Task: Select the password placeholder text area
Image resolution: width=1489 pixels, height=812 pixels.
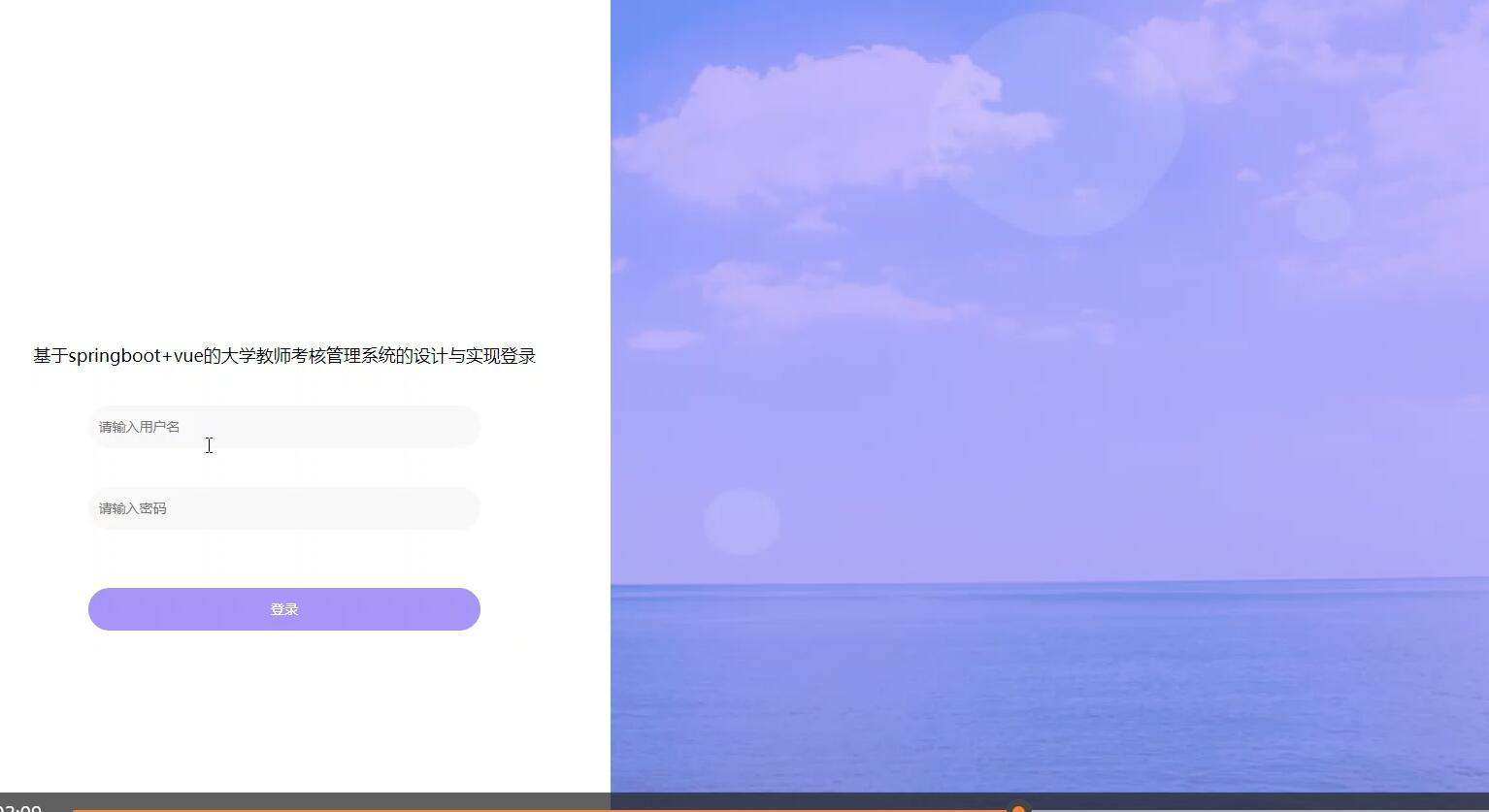Action: 132,508
